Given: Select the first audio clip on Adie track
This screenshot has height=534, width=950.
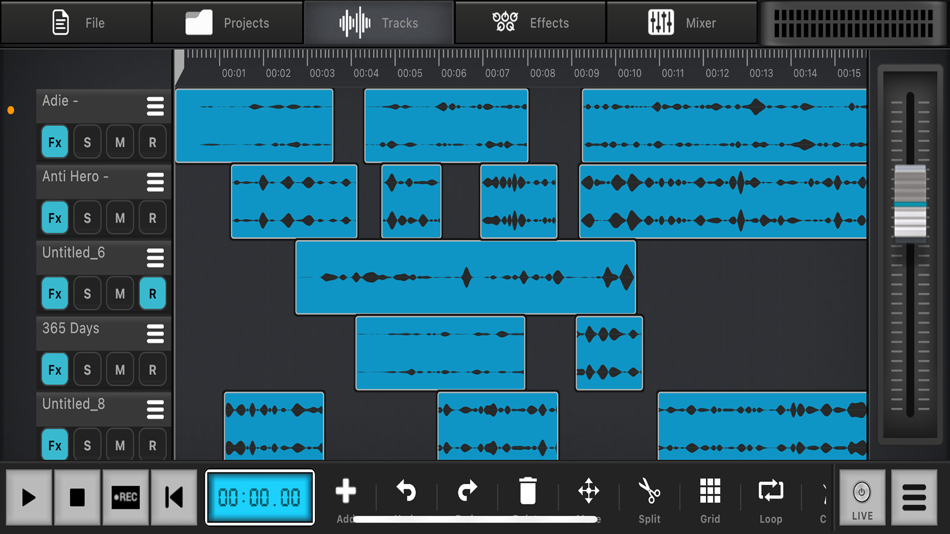Looking at the screenshot, I should point(254,125).
